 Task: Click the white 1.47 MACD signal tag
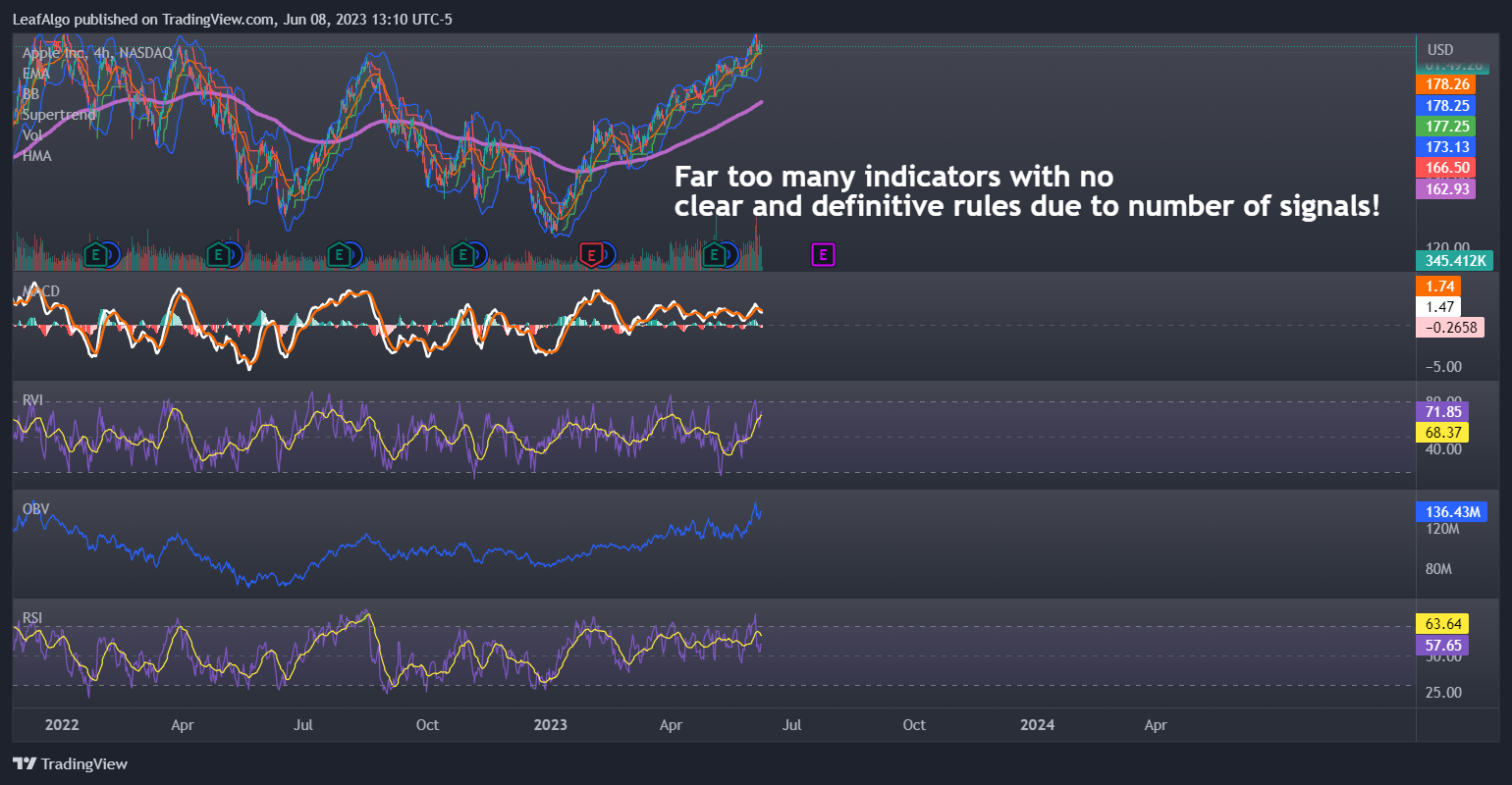point(1438,306)
